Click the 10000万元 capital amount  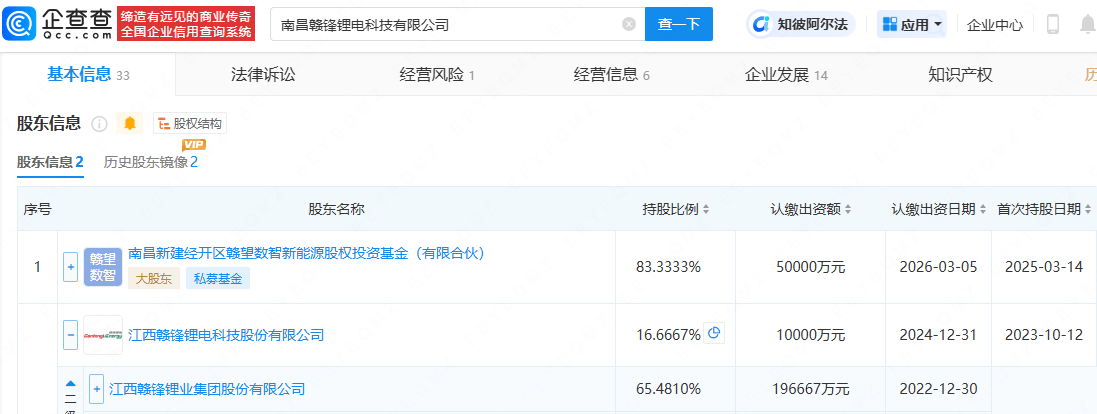(x=811, y=335)
